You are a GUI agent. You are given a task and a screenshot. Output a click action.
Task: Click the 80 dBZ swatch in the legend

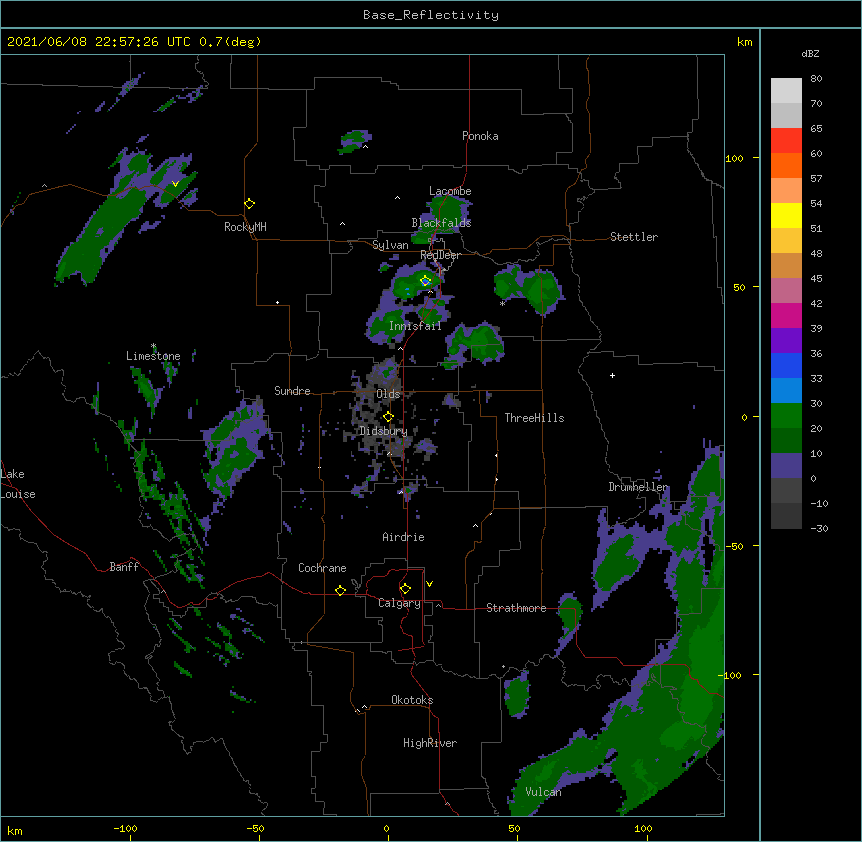tap(786, 91)
